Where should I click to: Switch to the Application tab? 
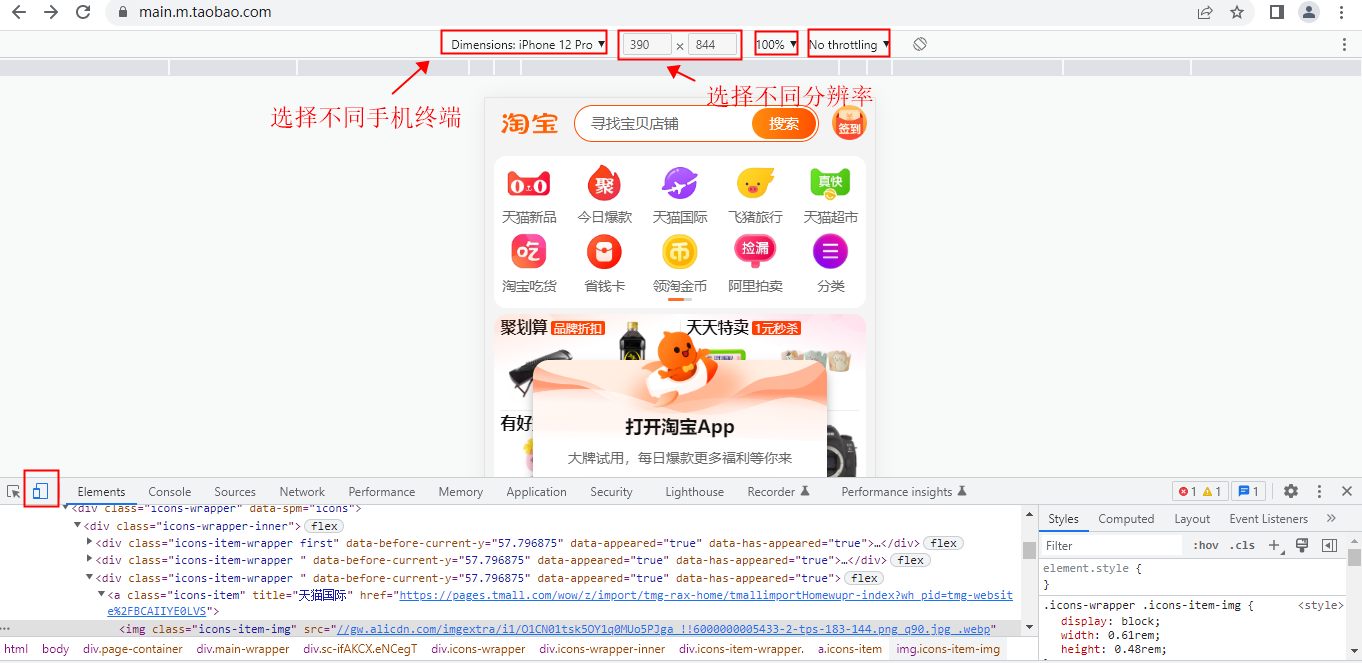click(536, 491)
